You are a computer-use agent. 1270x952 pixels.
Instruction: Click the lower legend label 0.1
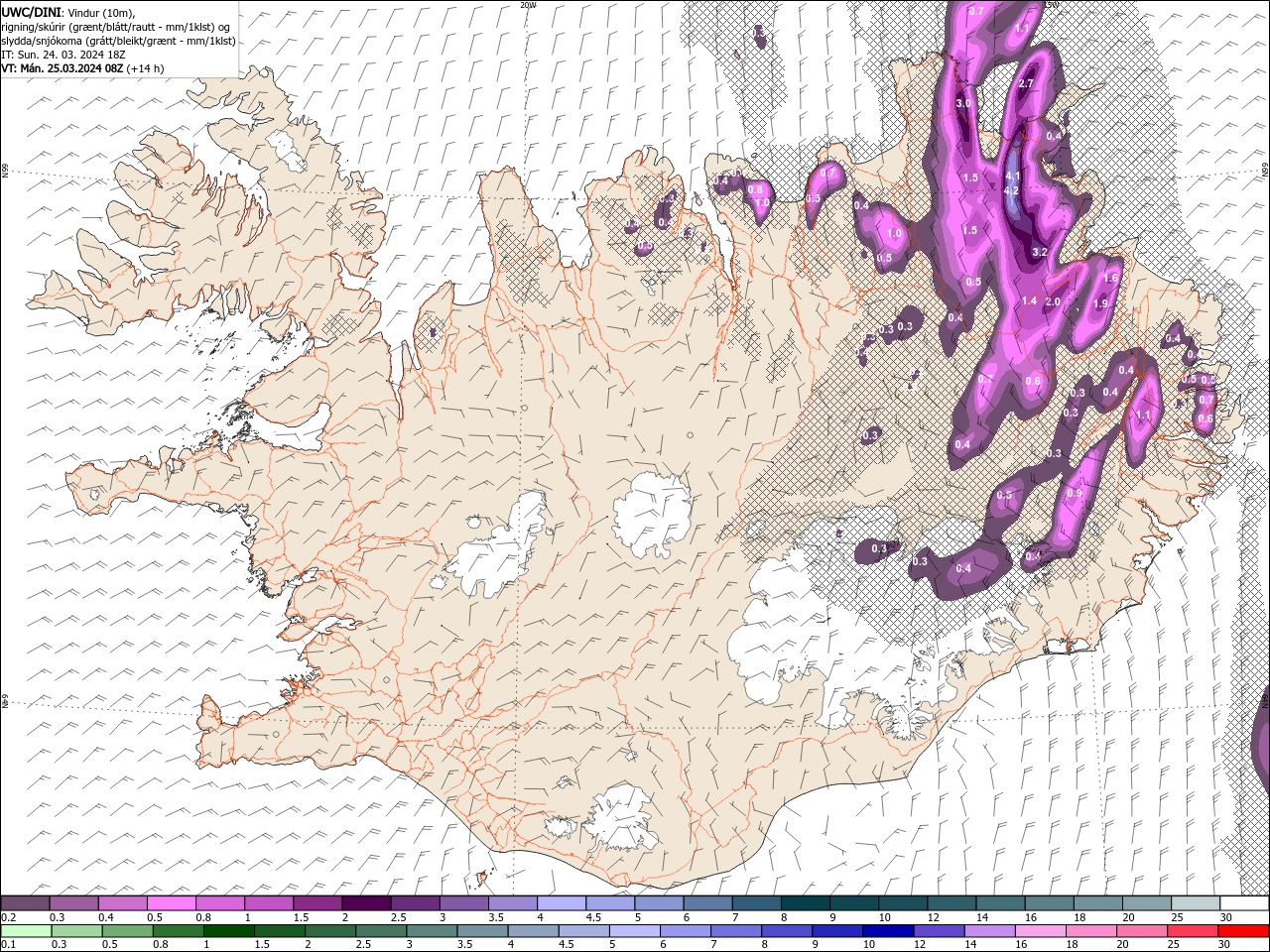pyautogui.click(x=7, y=945)
